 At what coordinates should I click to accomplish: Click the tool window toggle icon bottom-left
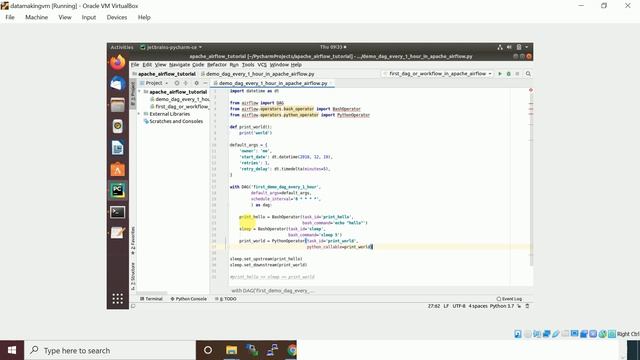click(x=133, y=306)
